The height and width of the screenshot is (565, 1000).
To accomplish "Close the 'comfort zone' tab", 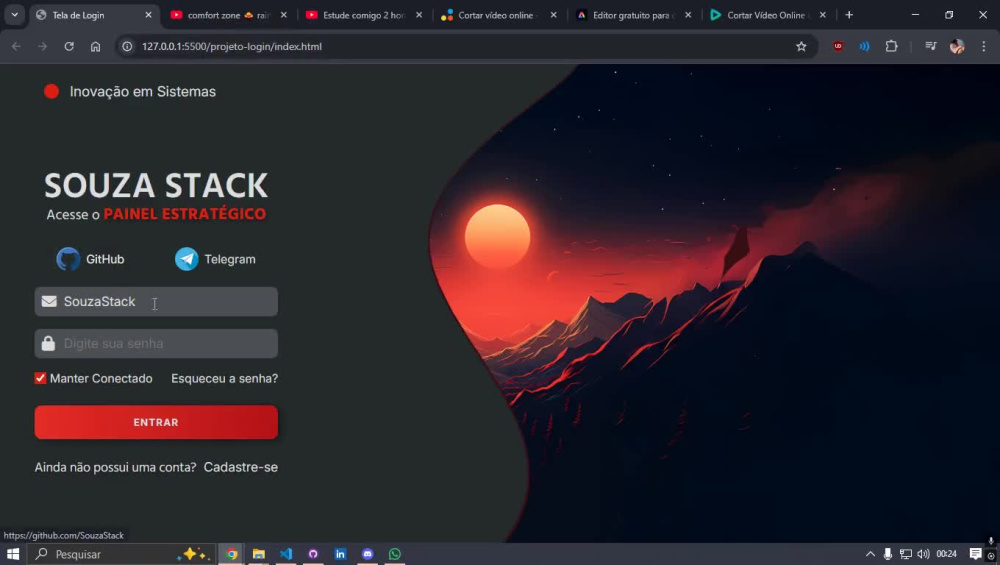I will (x=284, y=15).
